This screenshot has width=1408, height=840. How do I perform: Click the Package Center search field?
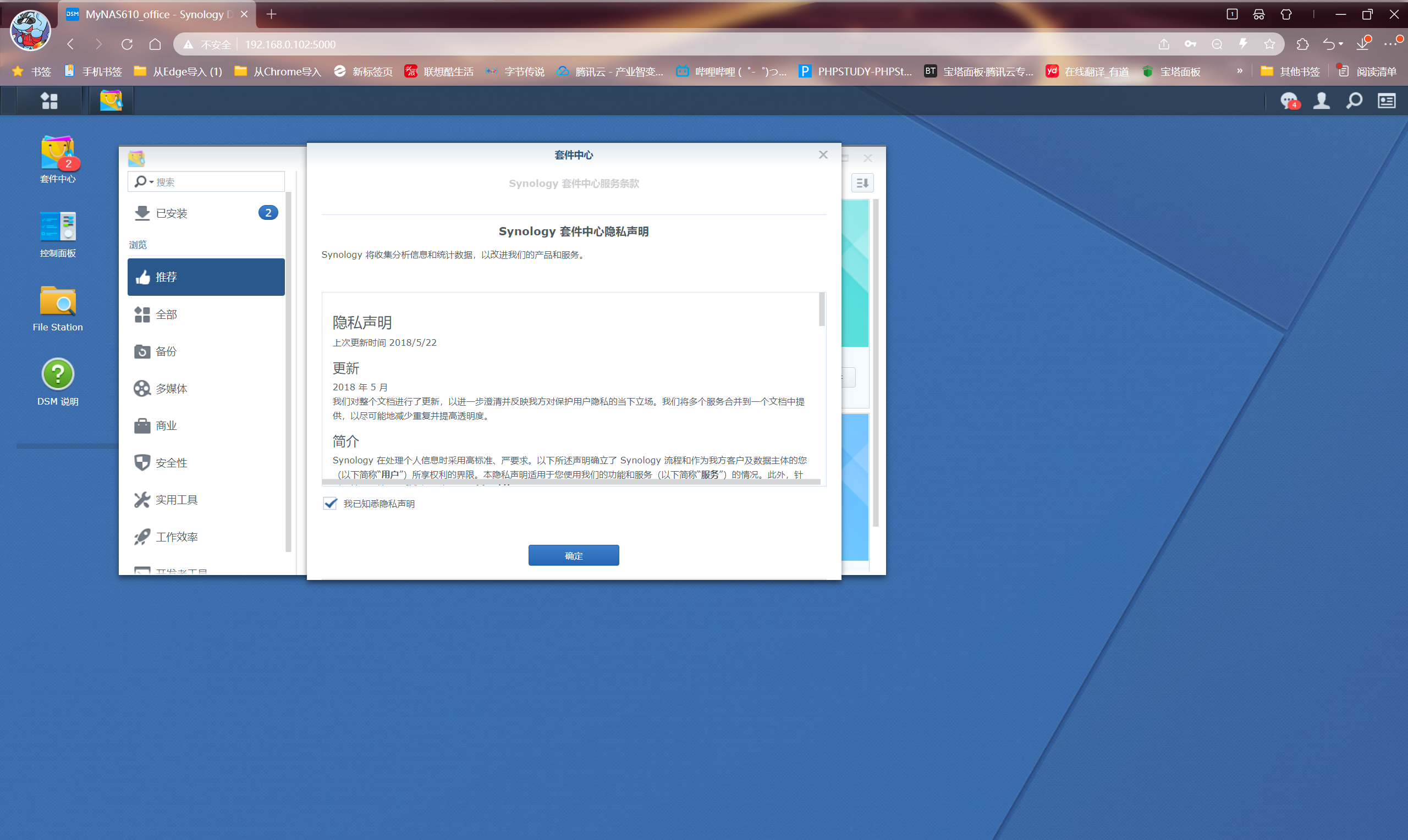(206, 182)
